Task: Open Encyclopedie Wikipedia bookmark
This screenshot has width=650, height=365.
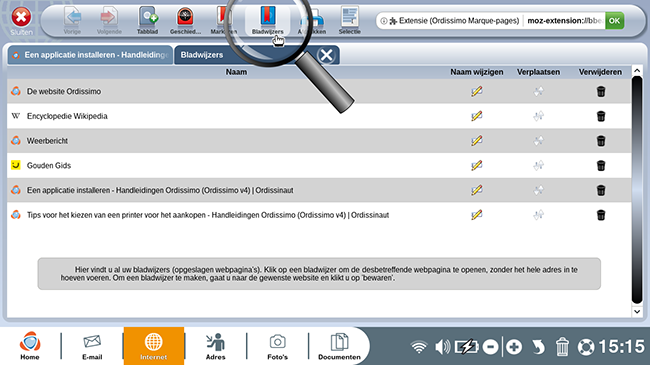Action: (67, 116)
